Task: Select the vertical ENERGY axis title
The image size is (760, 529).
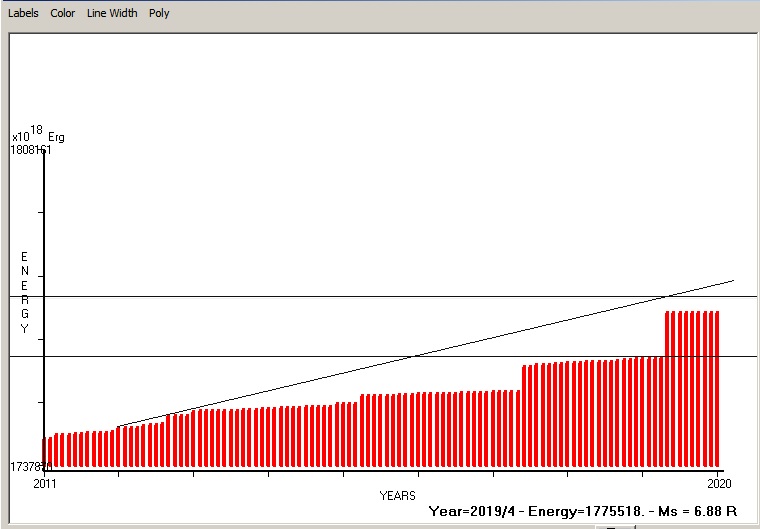Action: (25, 293)
